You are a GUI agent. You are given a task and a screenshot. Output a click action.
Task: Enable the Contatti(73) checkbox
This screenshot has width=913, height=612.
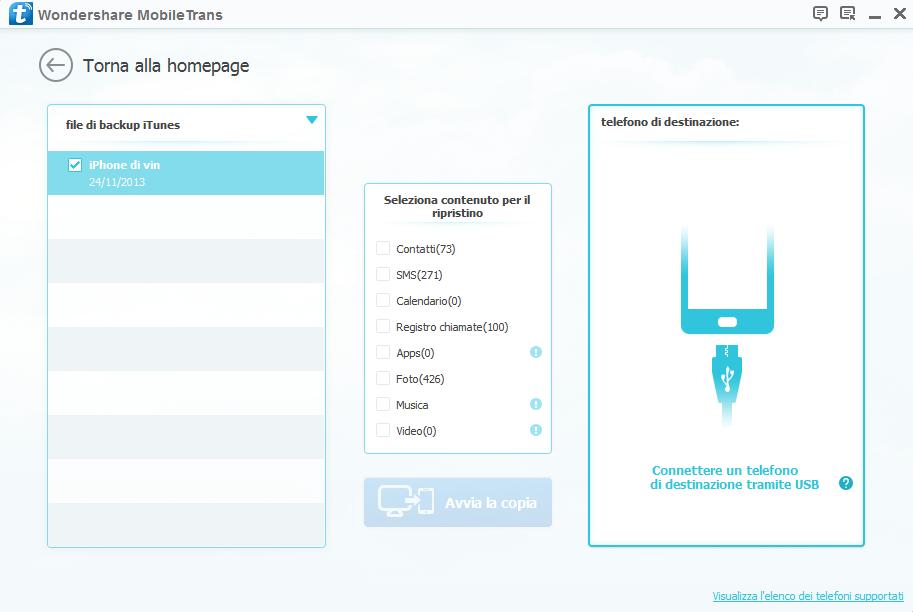tap(383, 248)
